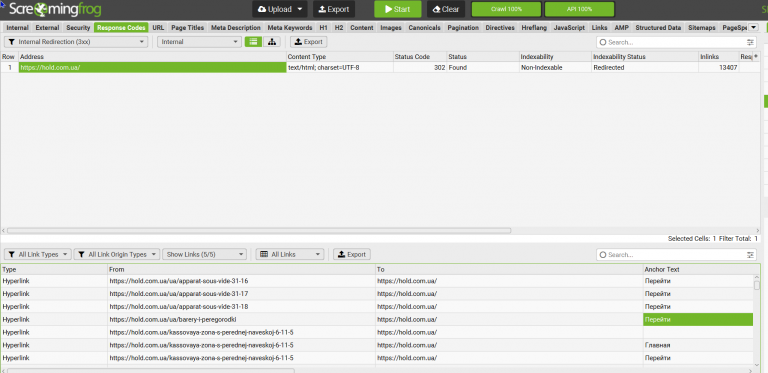The width and height of the screenshot is (768, 373).
Task: Open the Pagination tab
Action: [463, 28]
